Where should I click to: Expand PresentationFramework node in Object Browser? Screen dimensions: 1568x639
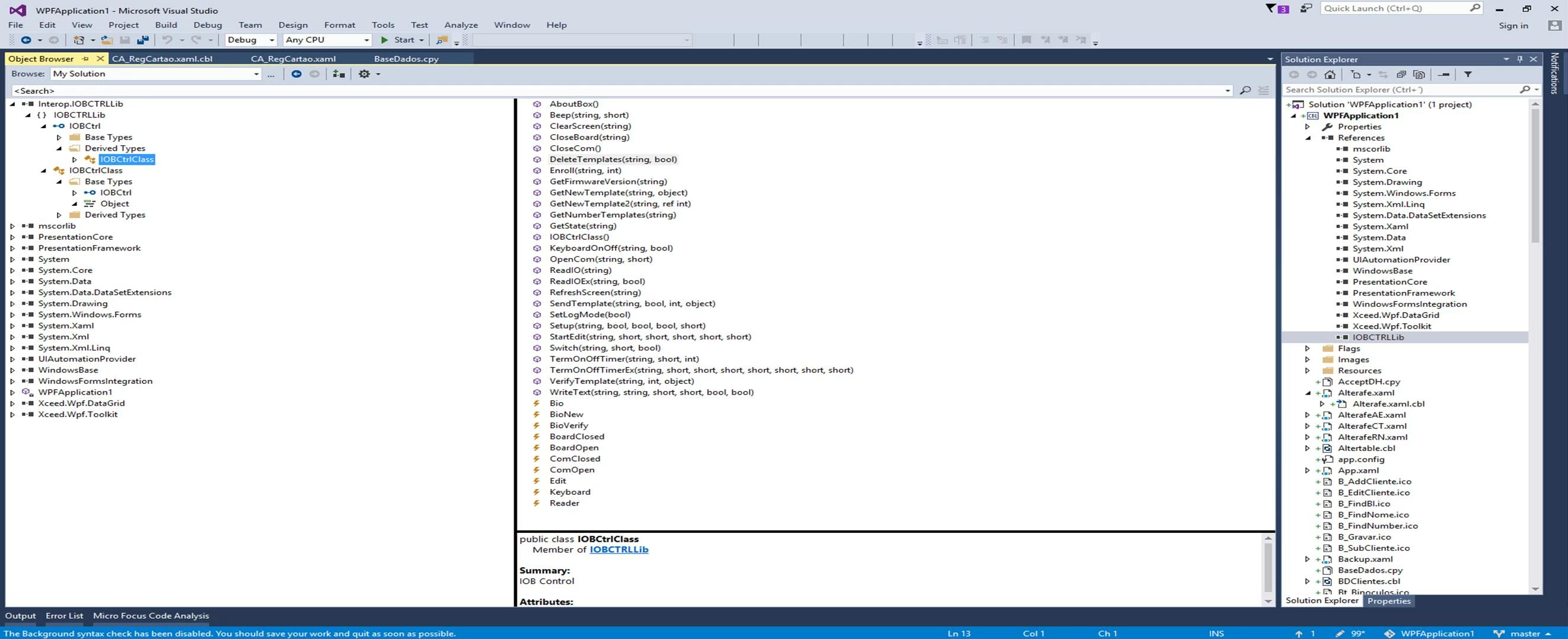click(x=12, y=248)
